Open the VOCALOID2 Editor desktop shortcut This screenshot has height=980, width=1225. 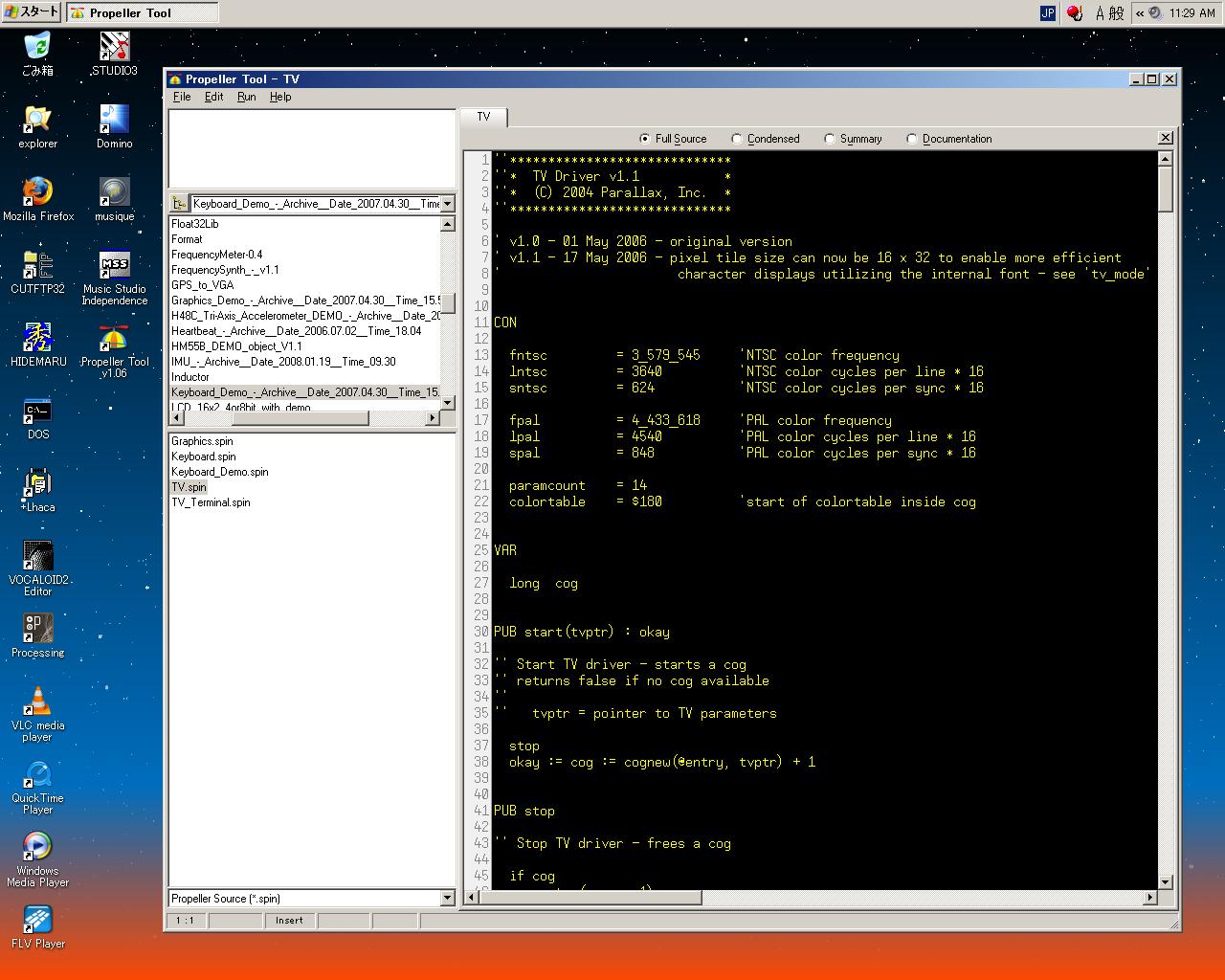37,557
